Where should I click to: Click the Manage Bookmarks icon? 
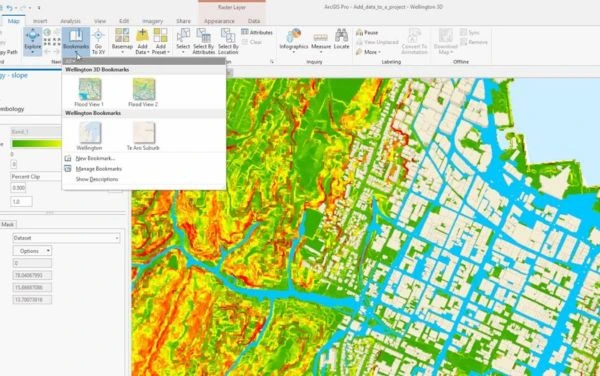[68, 169]
